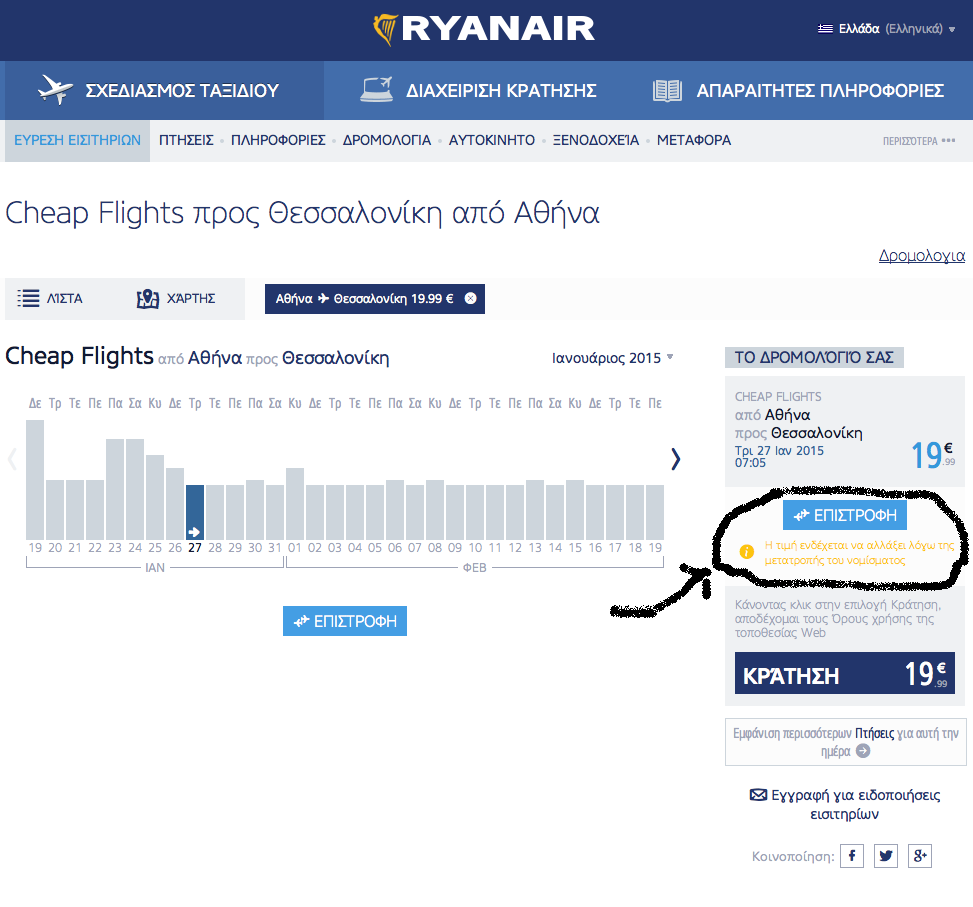
Task: Click the airplane icon beside ΣΧΕΔΙΑΣΜΟΣ ΤΑΞΙΔΙΟΥ
Action: [x=55, y=90]
